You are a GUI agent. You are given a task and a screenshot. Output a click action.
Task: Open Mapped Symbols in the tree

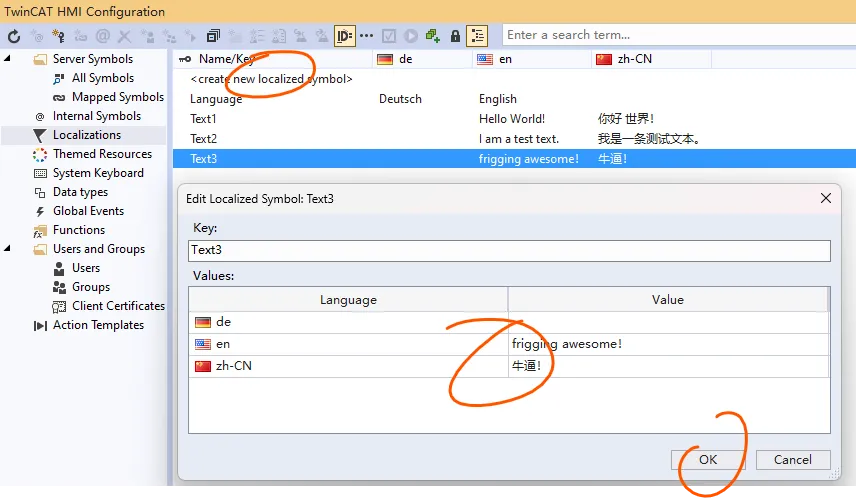pyautogui.click(x=117, y=97)
